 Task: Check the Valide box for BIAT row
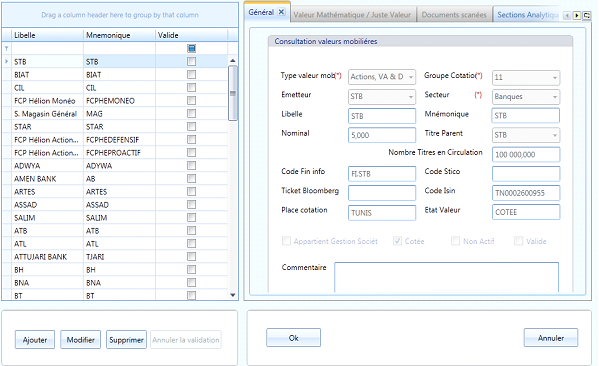click(191, 74)
